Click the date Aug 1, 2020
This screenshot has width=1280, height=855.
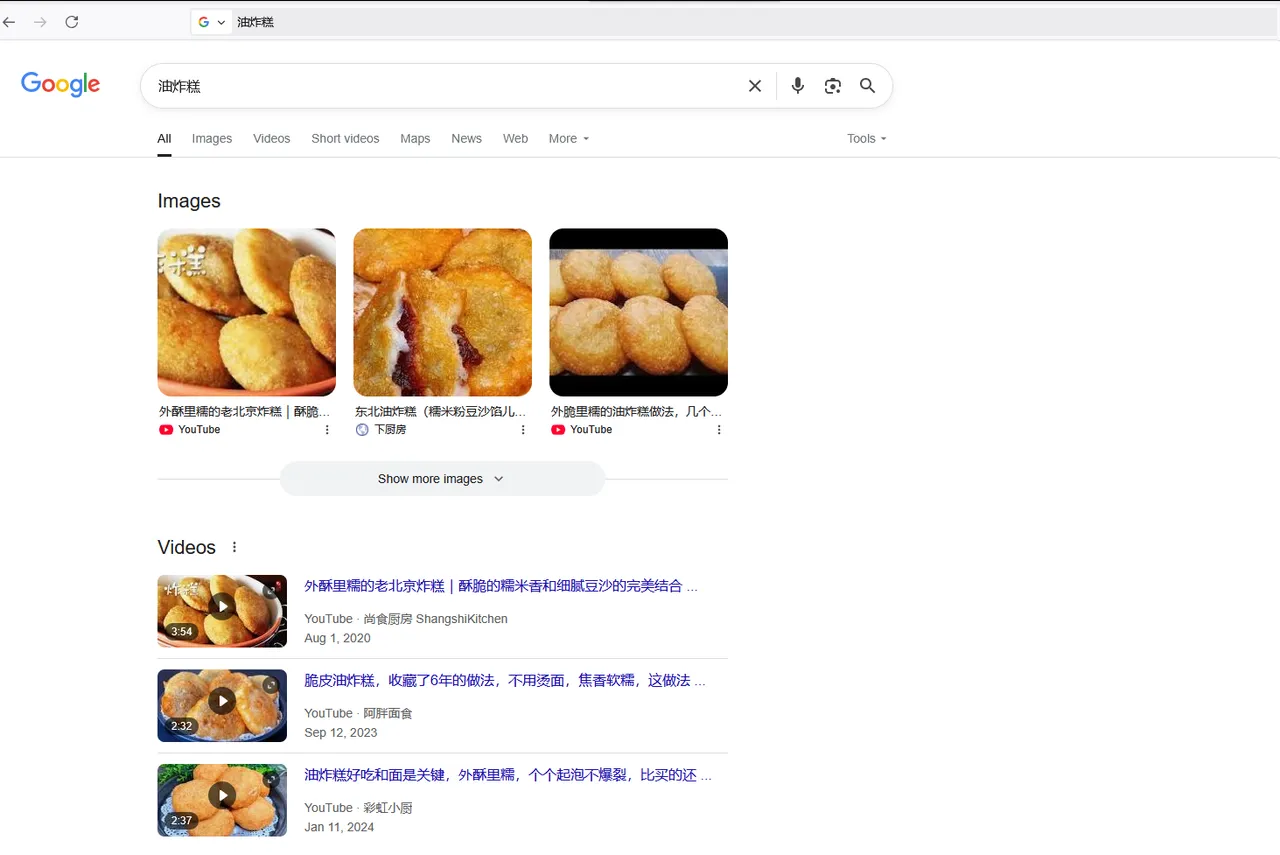click(x=337, y=638)
